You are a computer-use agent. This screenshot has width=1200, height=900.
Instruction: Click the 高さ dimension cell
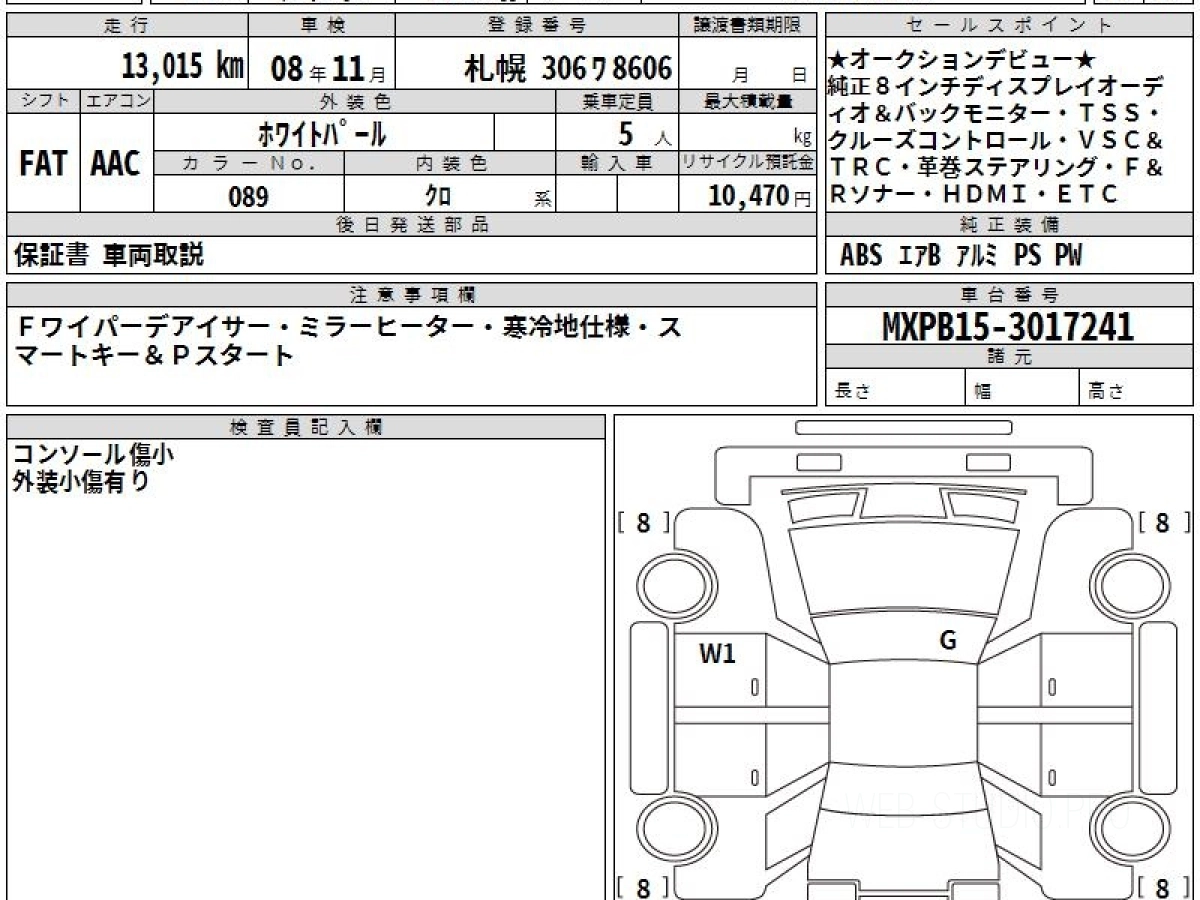(x=1137, y=388)
